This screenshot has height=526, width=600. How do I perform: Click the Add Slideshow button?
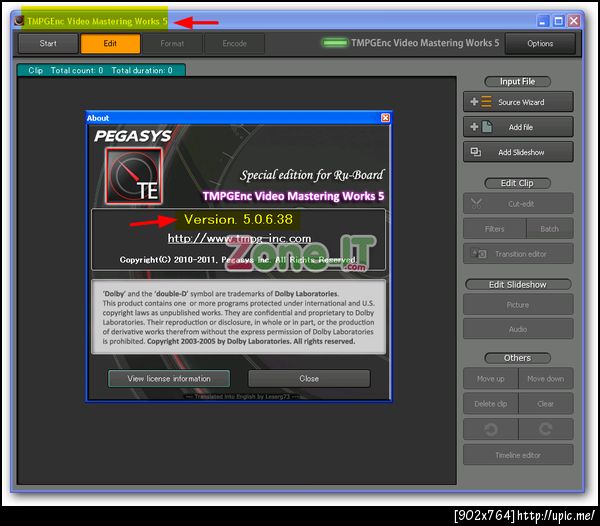click(x=518, y=152)
